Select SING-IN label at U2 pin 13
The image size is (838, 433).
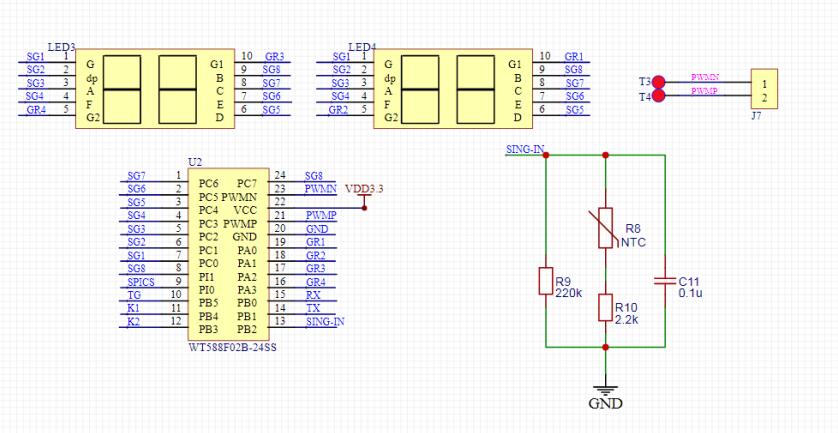pyautogui.click(x=325, y=321)
